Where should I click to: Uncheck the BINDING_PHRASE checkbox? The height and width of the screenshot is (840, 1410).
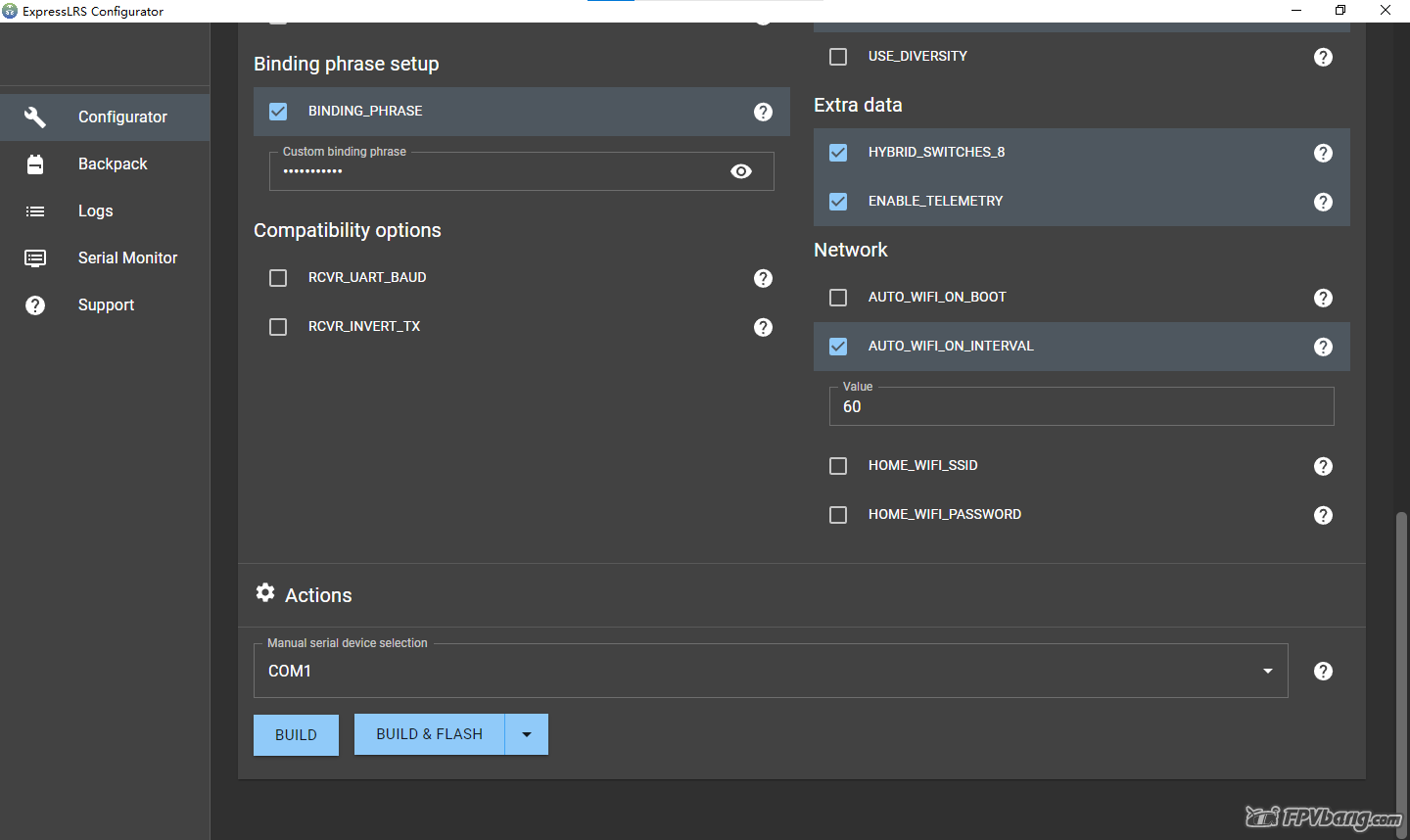point(278,112)
